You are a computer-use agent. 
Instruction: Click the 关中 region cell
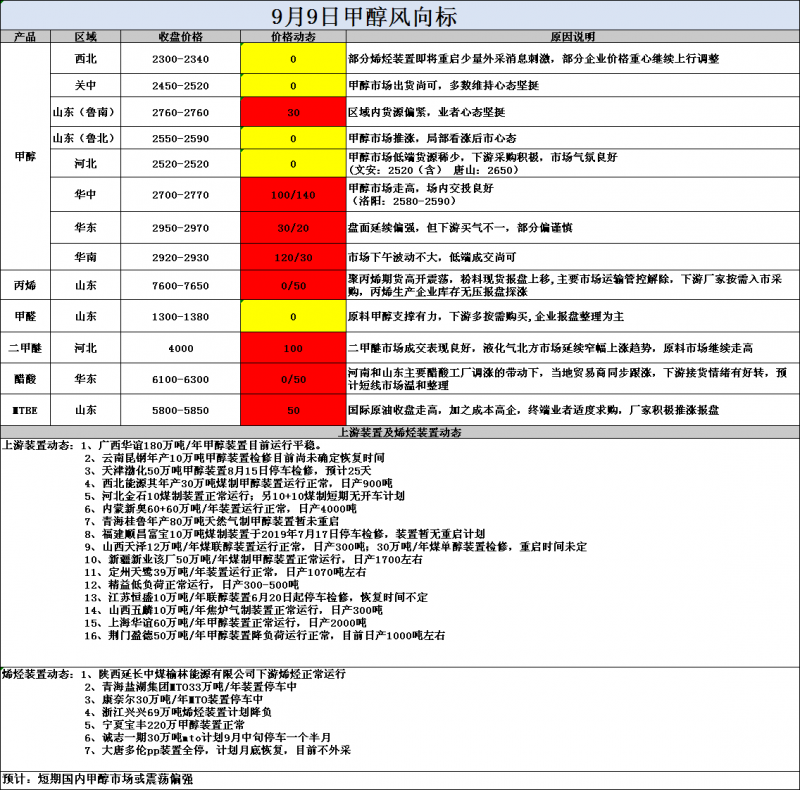pos(85,85)
